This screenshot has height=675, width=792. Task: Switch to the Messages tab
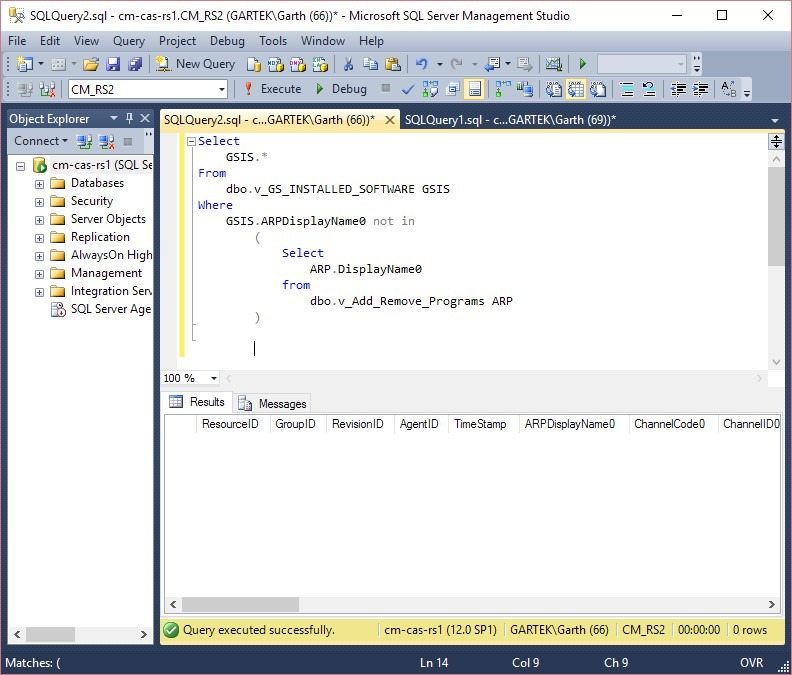tap(273, 404)
